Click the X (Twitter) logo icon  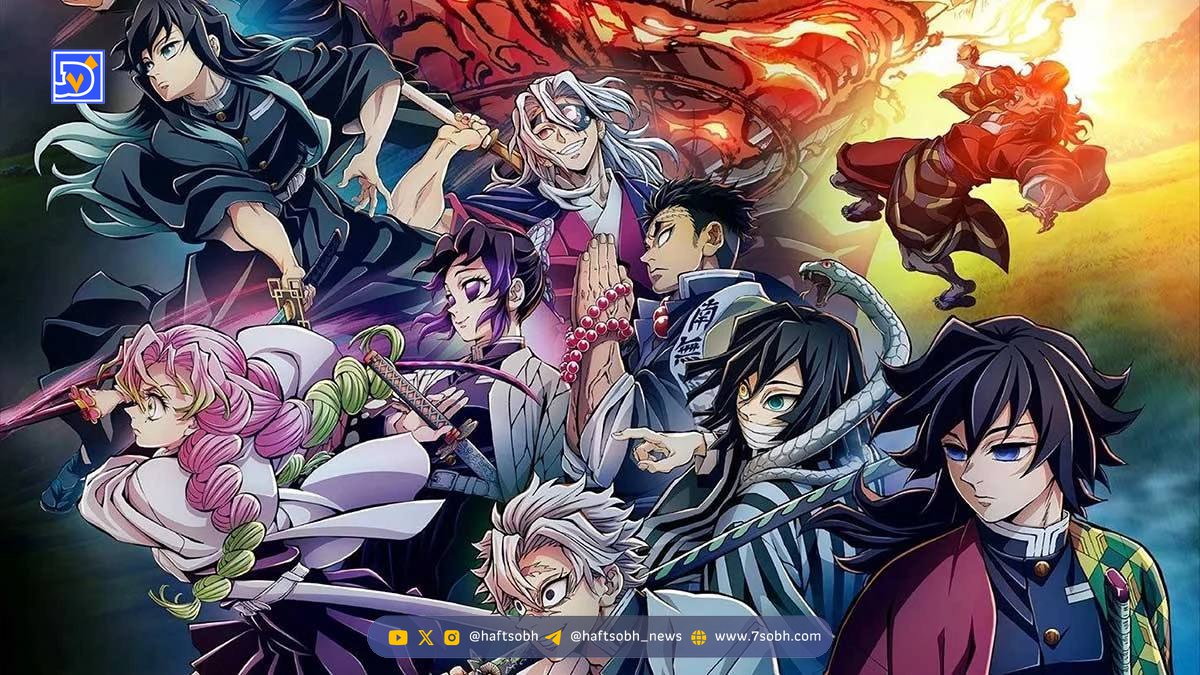[x=425, y=637]
